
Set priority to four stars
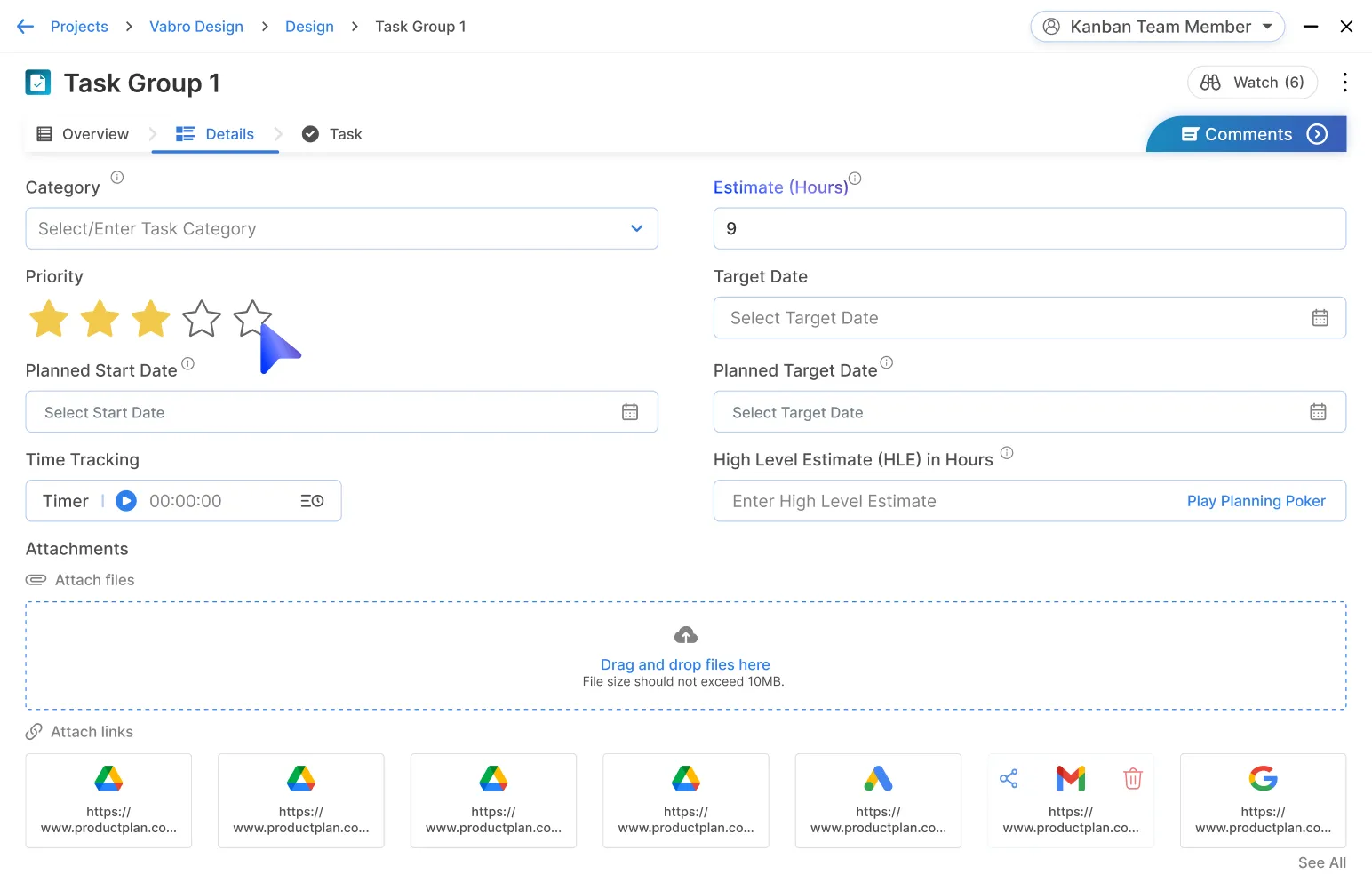tap(202, 318)
